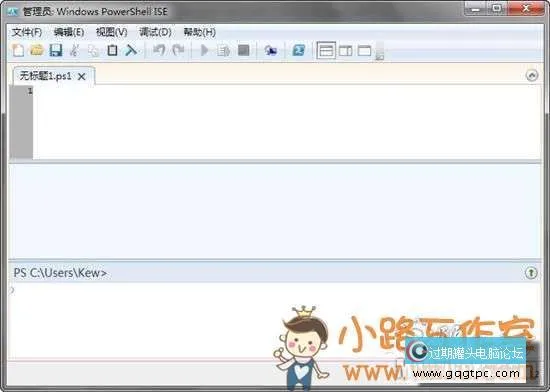This screenshot has height=392, width=550.
Task: Create a new script with the New icon
Action: (x=18, y=50)
